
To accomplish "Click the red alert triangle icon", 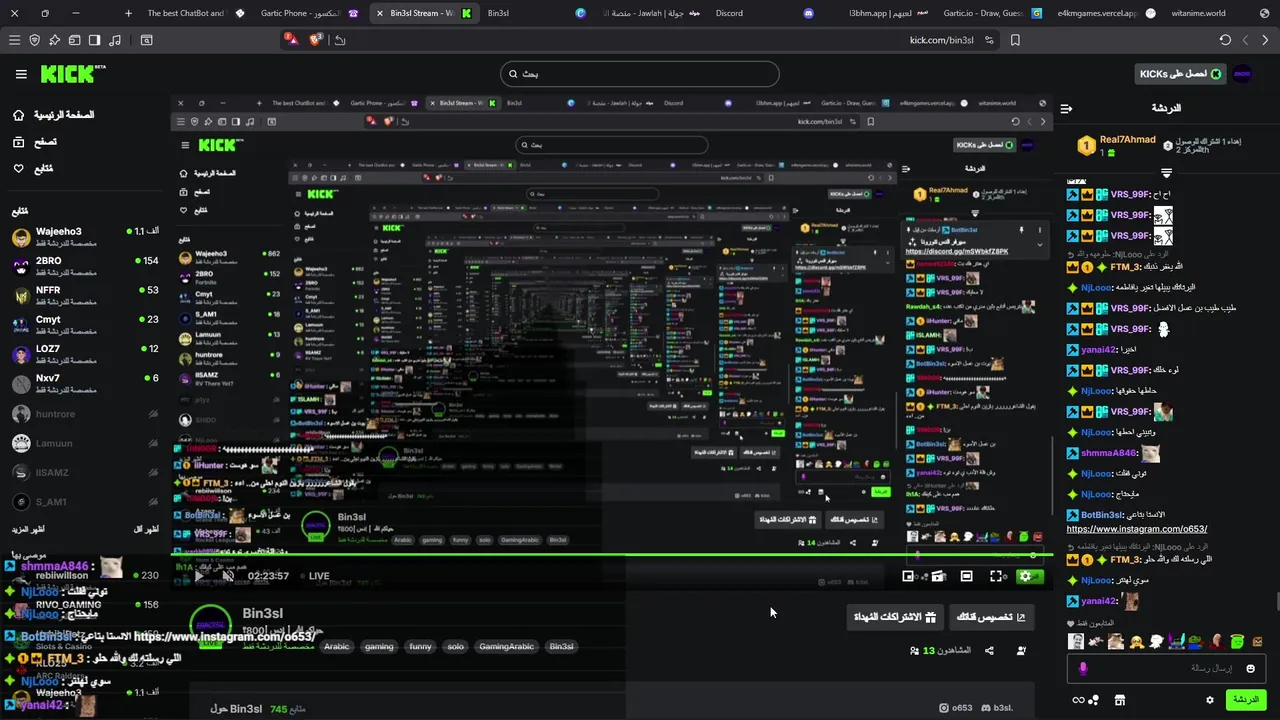I will [290, 40].
